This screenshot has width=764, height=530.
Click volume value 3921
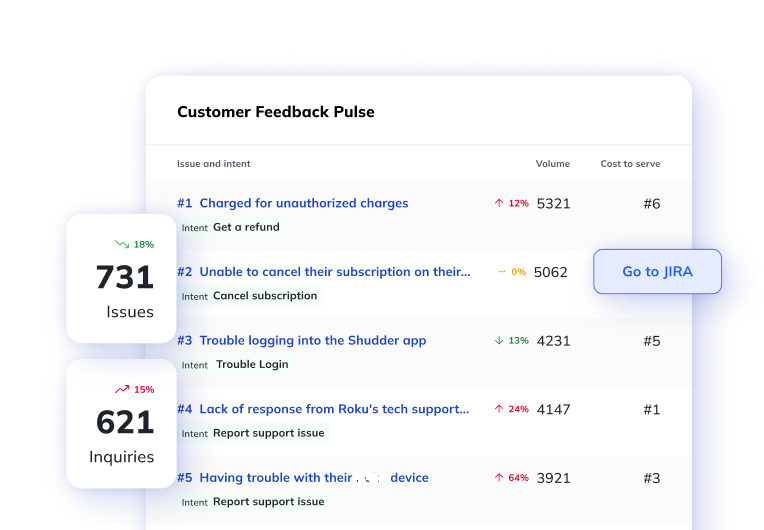[554, 478]
